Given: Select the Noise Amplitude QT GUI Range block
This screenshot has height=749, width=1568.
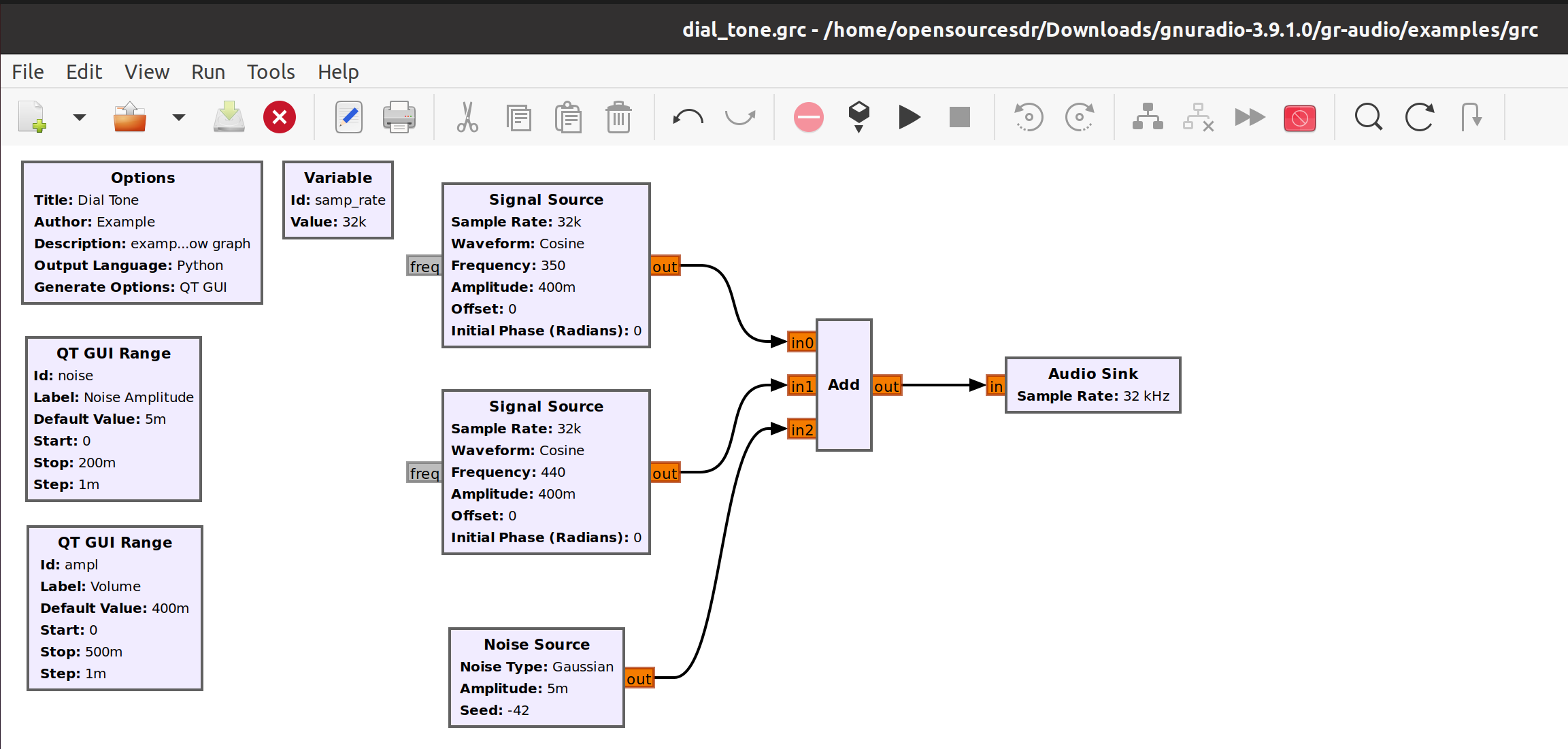Looking at the screenshot, I should (114, 419).
